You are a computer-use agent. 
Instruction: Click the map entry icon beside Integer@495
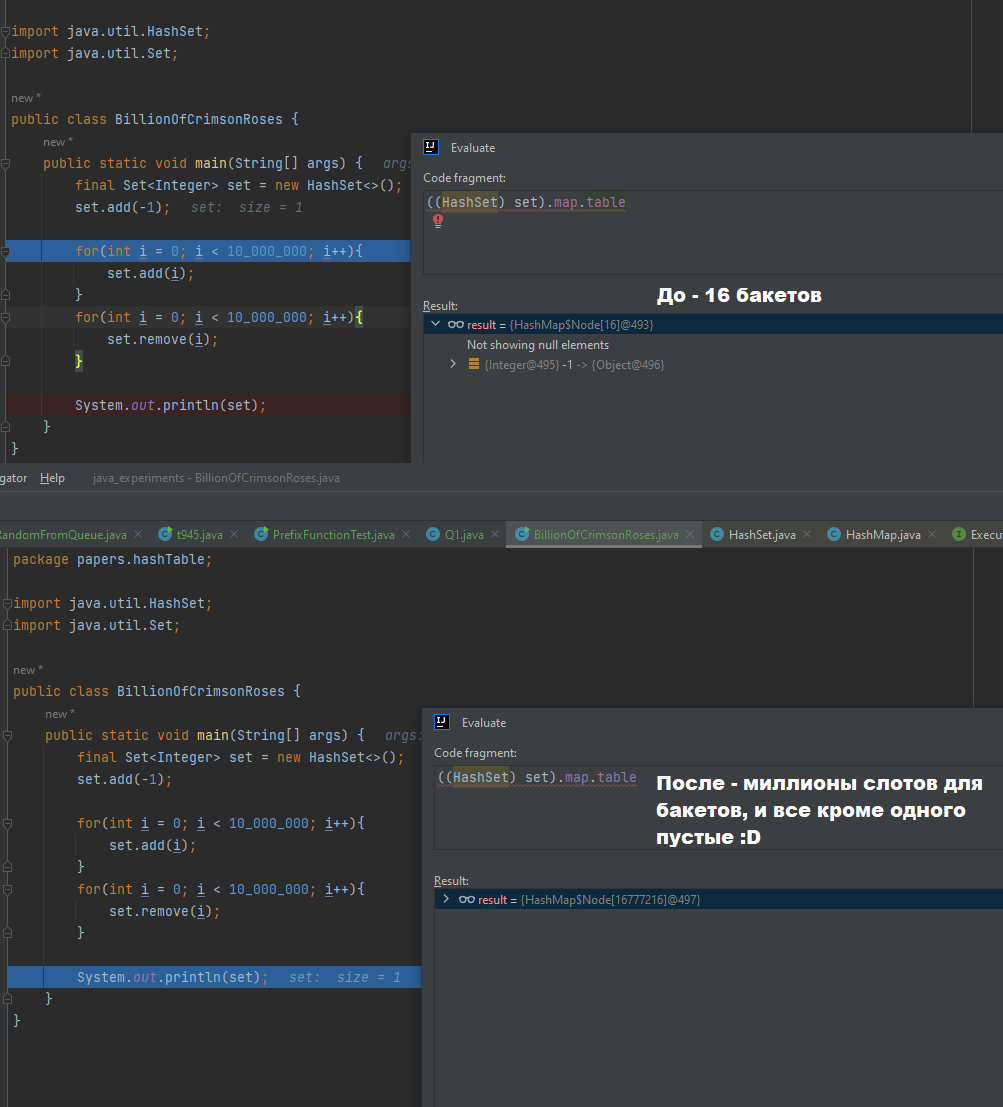[x=474, y=364]
